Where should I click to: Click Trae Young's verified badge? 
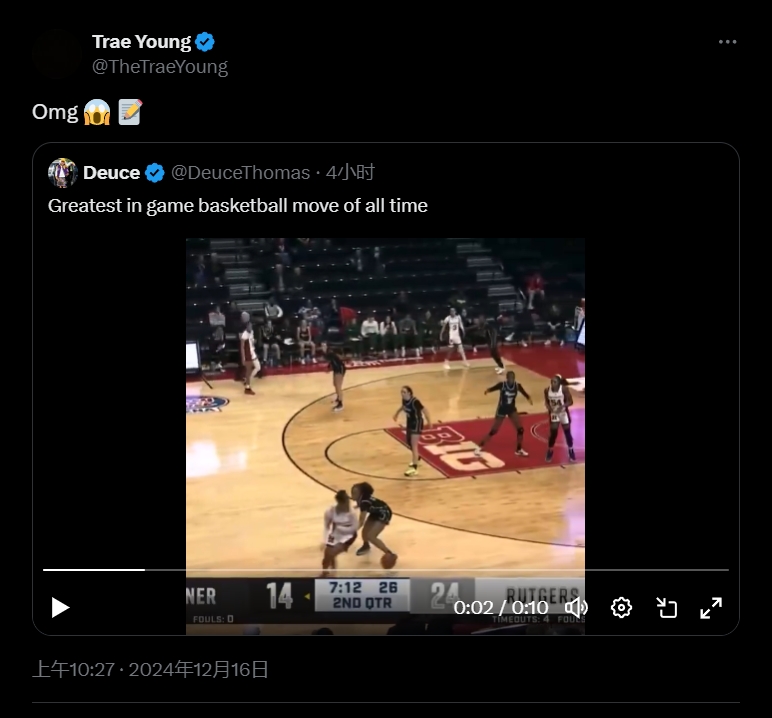(x=205, y=42)
